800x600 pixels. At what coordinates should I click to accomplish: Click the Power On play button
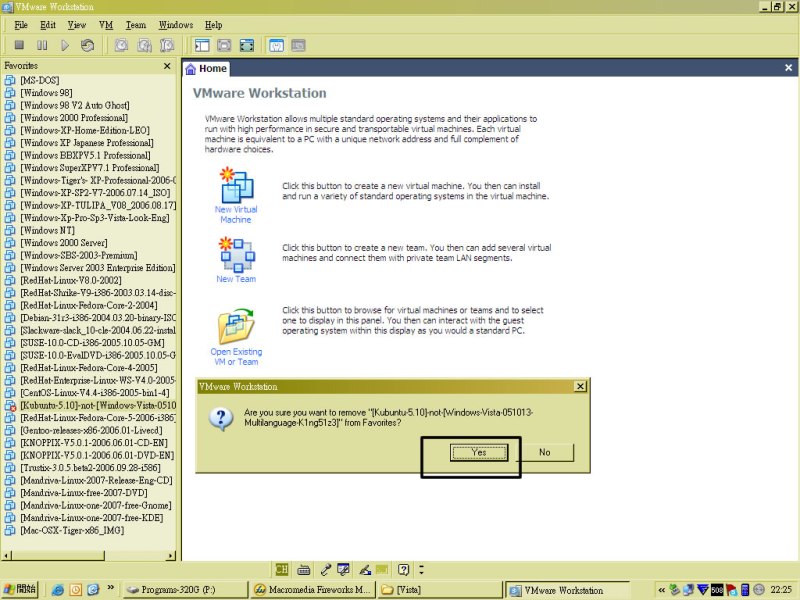[x=65, y=45]
